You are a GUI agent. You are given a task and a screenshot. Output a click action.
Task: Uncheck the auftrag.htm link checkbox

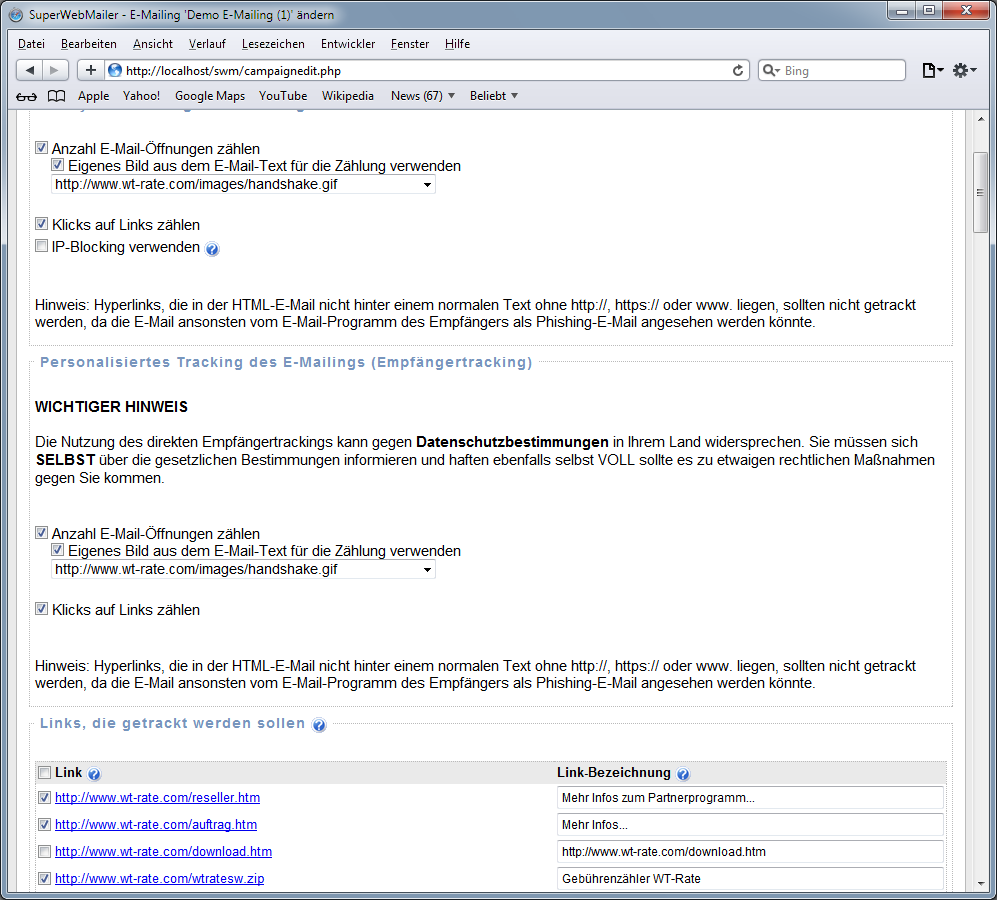click(x=45, y=824)
